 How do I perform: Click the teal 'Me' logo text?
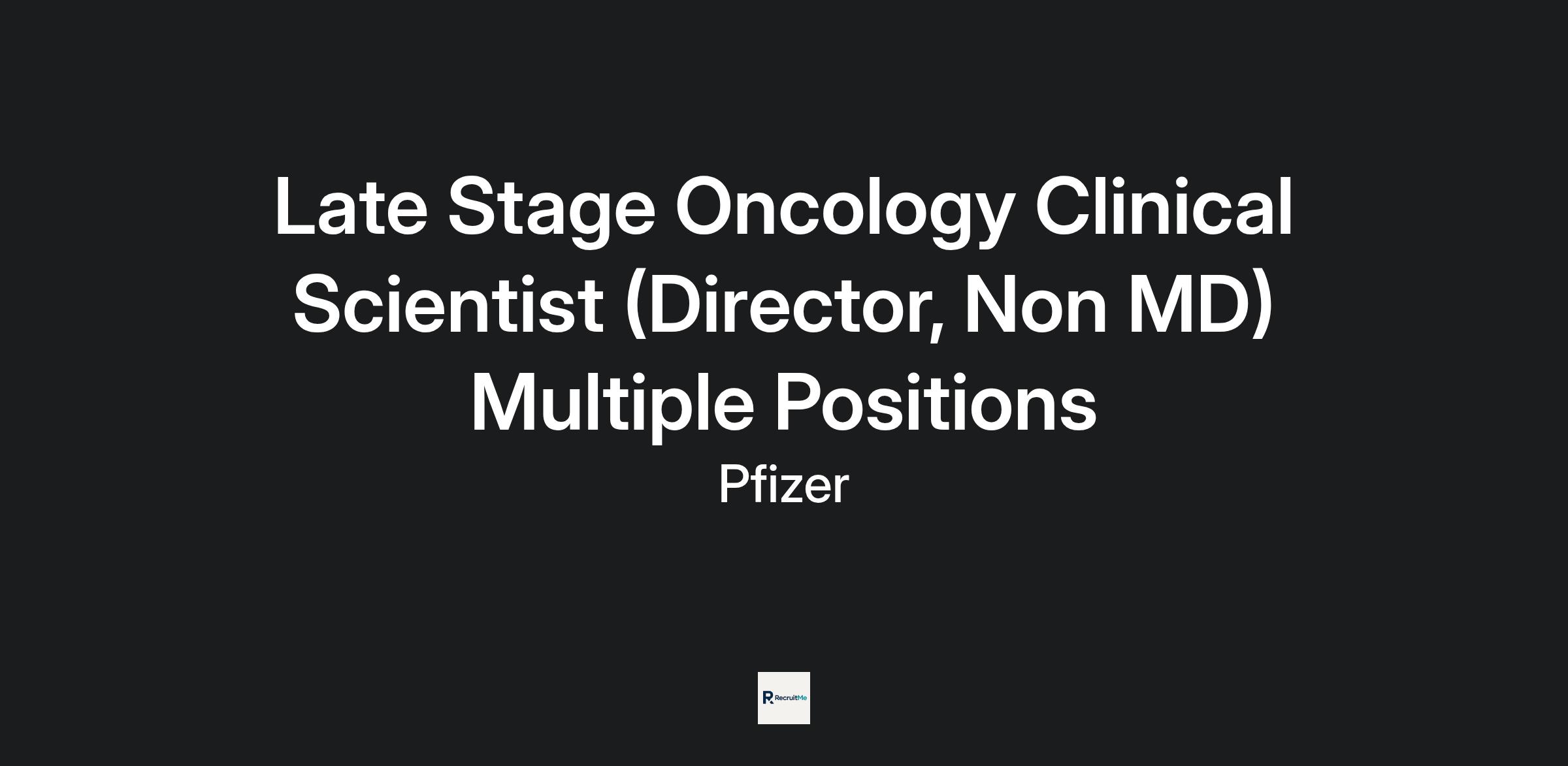tap(802, 698)
